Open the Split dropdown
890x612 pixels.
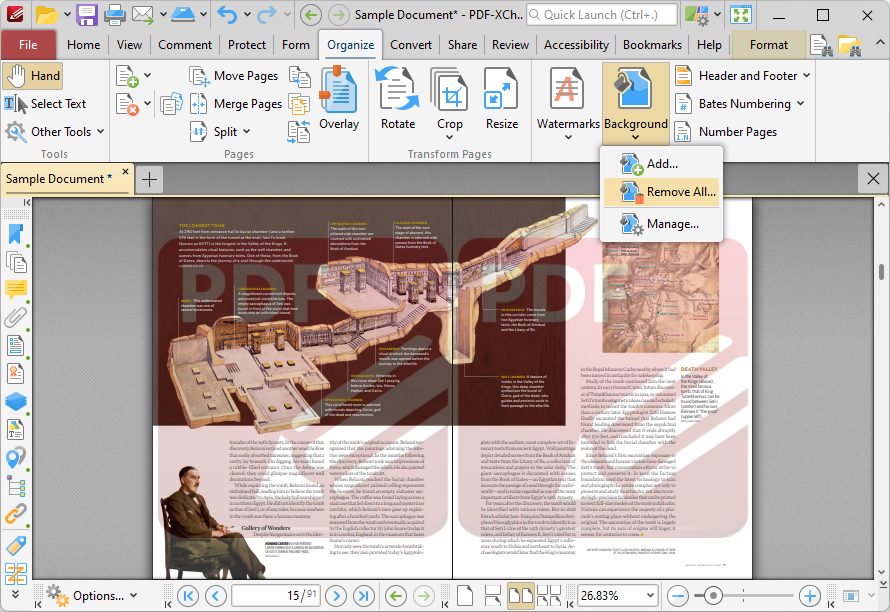coord(220,131)
